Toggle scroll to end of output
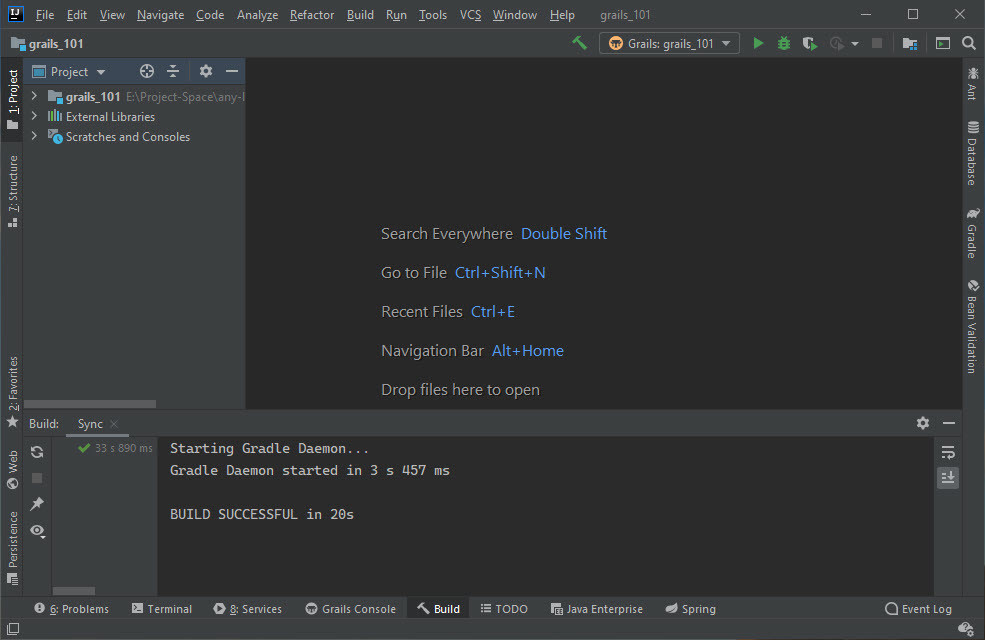Screen dimensions: 985x640 (948, 478)
